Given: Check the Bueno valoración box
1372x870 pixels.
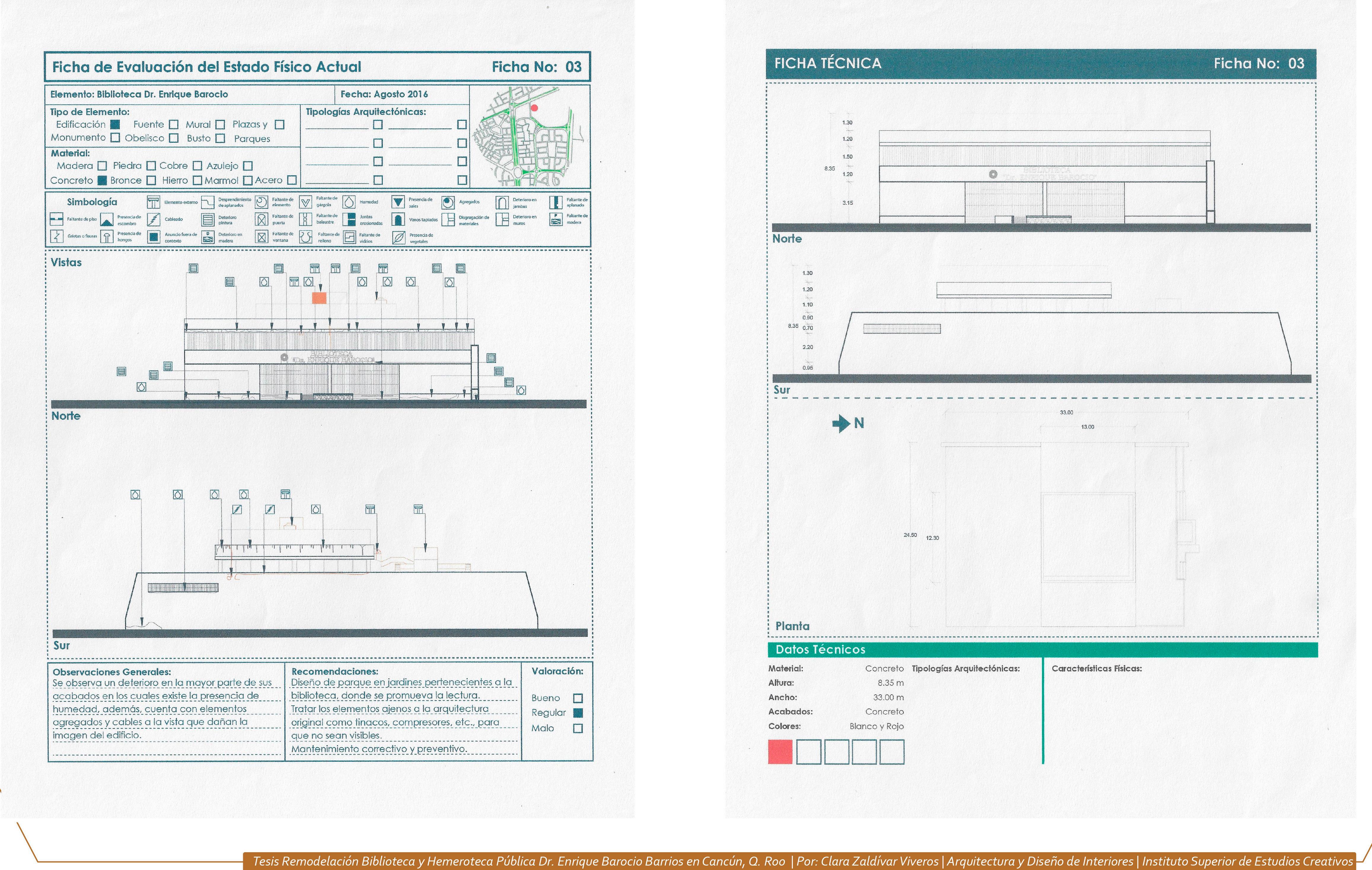Looking at the screenshot, I should tap(578, 698).
